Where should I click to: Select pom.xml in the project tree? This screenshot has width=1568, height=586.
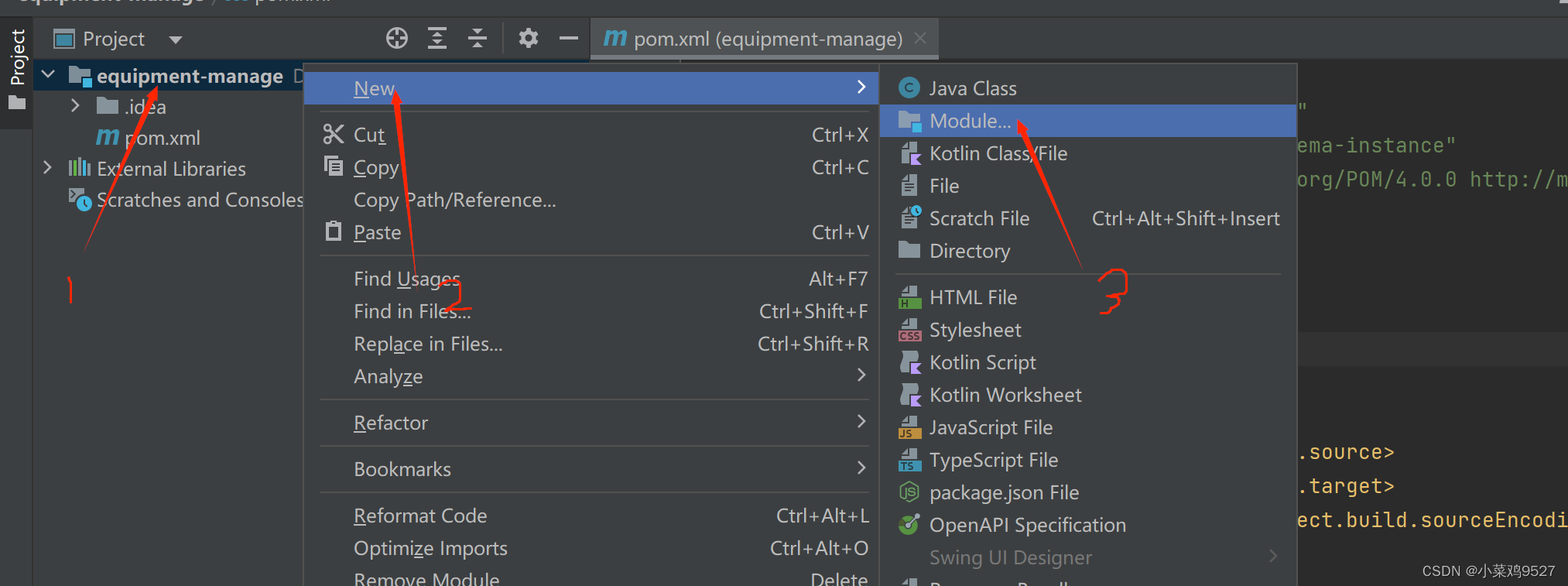coord(163,138)
